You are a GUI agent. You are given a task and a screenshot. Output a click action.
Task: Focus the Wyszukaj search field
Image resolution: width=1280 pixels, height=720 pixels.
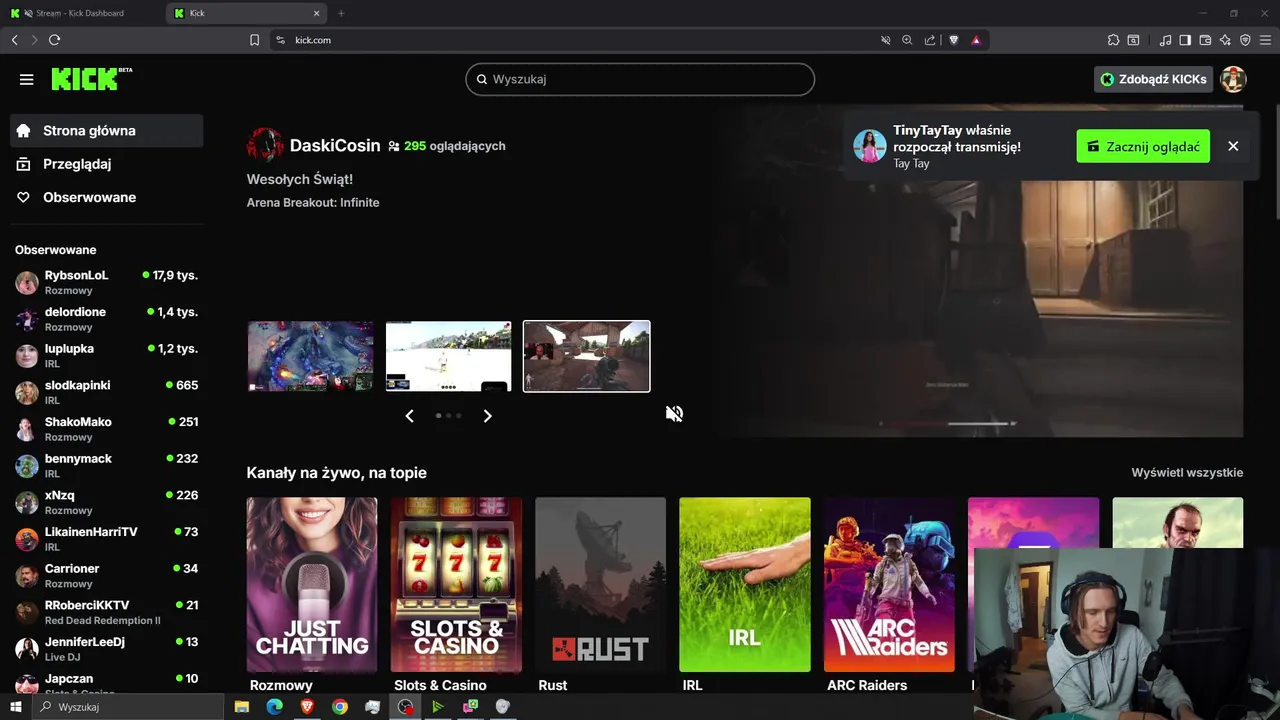pyautogui.click(x=640, y=79)
